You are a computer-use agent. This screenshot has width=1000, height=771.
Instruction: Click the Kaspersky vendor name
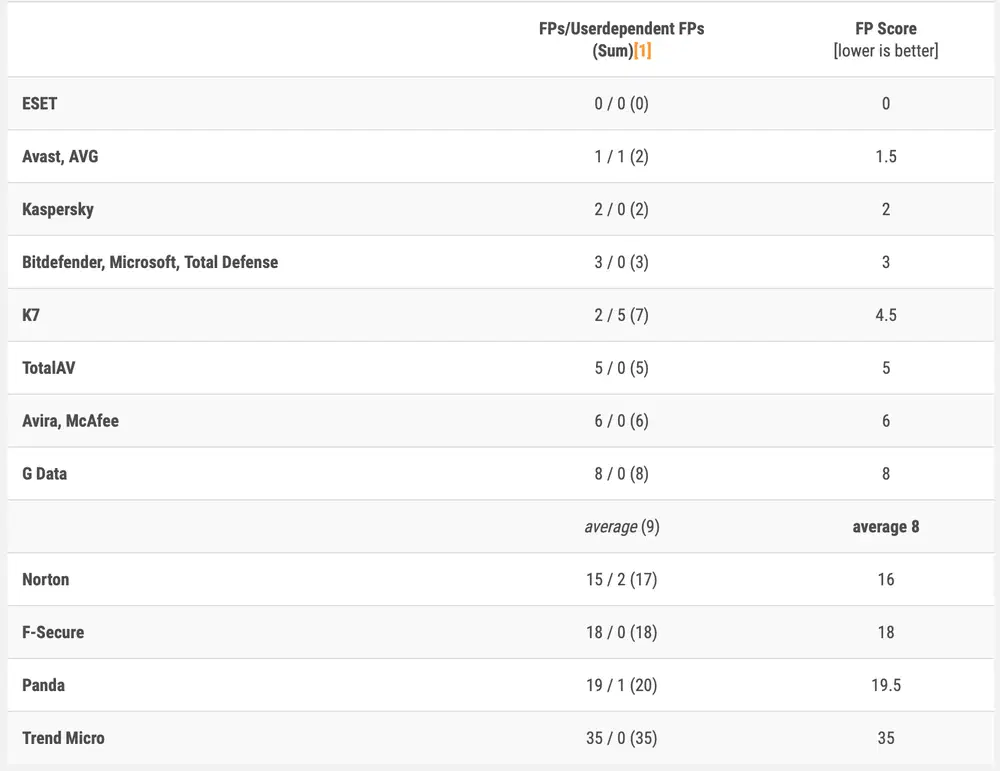(58, 209)
